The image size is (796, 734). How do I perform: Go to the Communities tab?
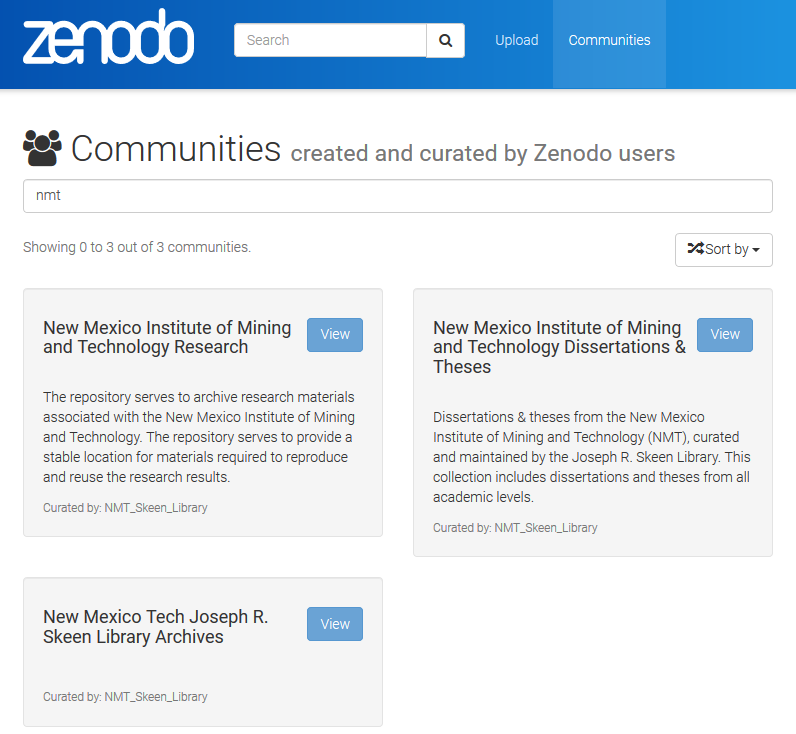(609, 40)
